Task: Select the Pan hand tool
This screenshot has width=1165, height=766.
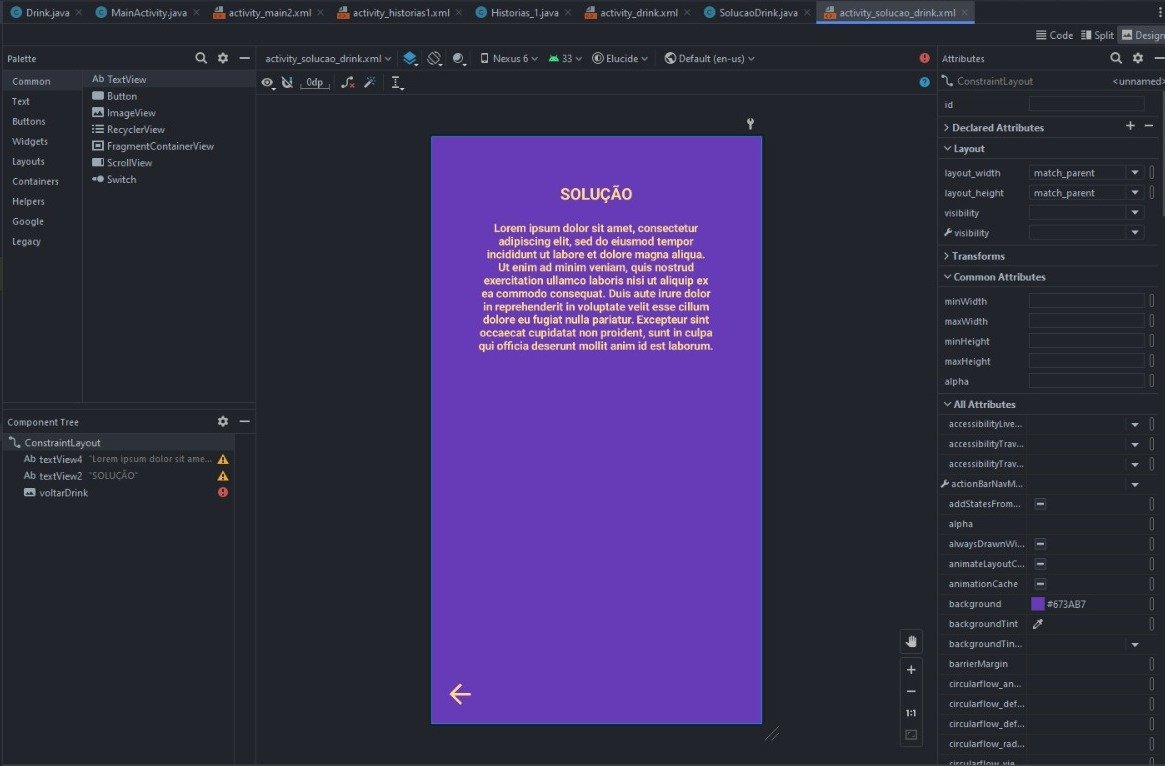Action: click(910, 641)
